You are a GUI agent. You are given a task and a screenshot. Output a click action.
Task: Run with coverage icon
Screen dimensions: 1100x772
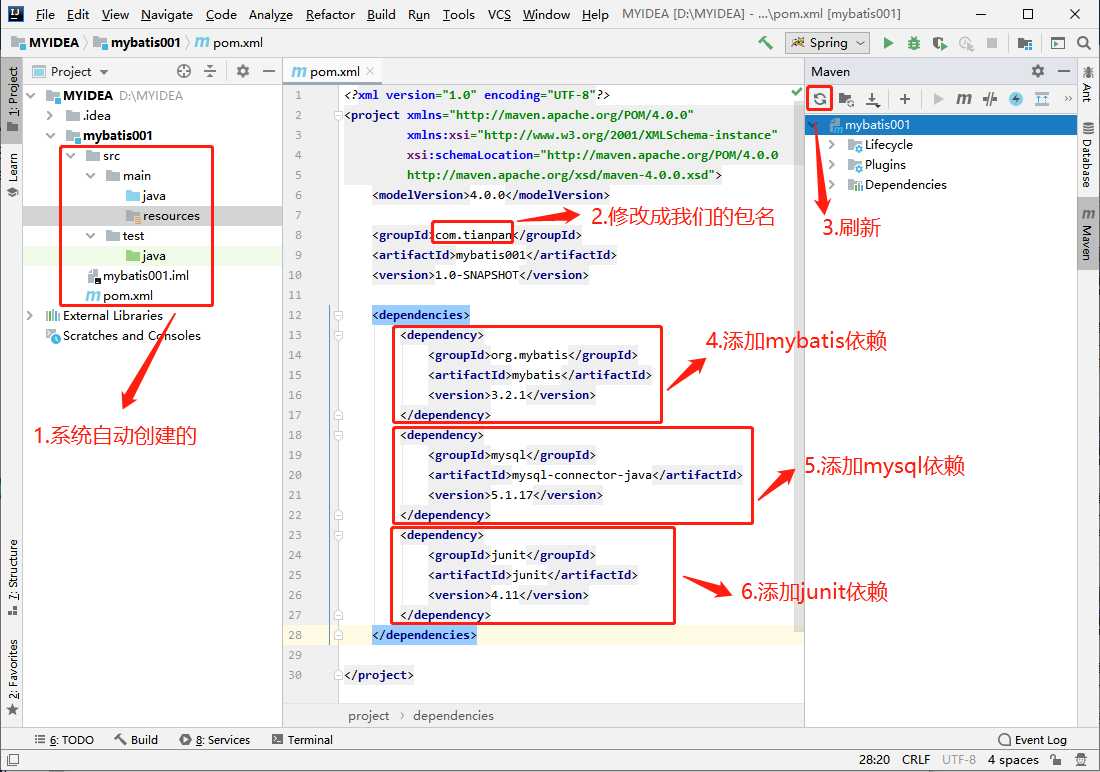pos(939,43)
